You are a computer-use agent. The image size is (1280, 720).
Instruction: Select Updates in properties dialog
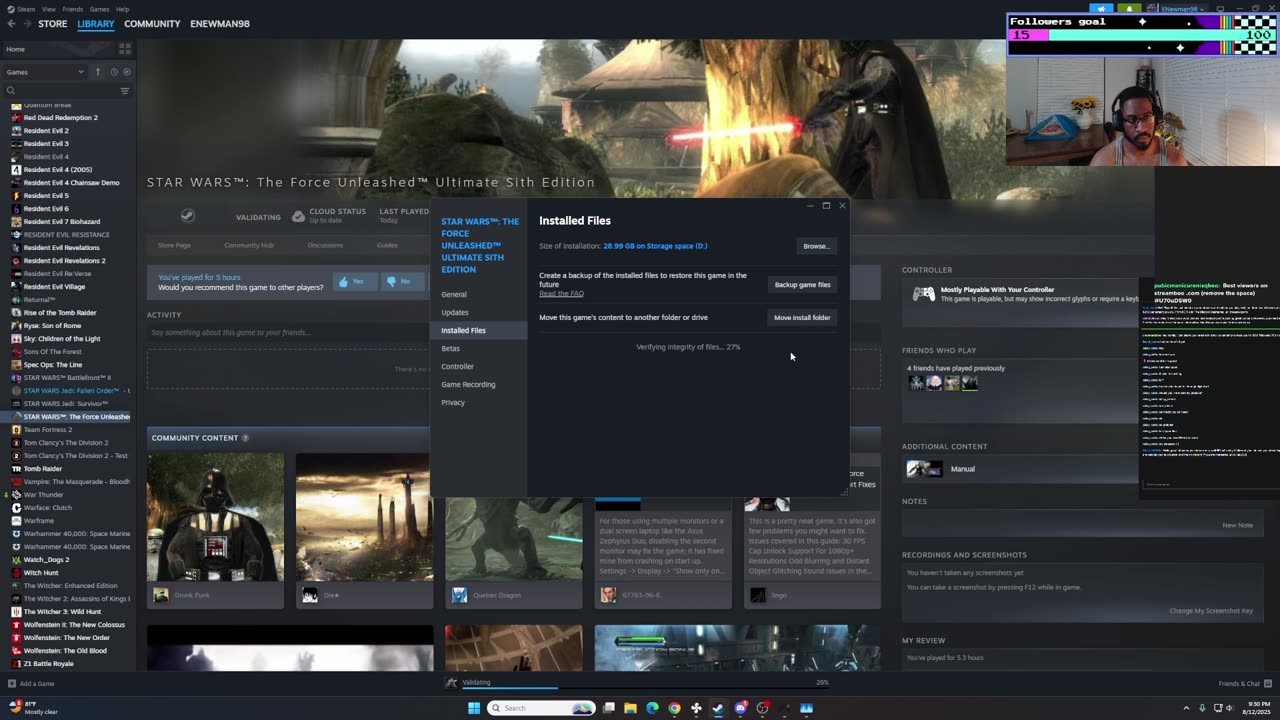(455, 312)
